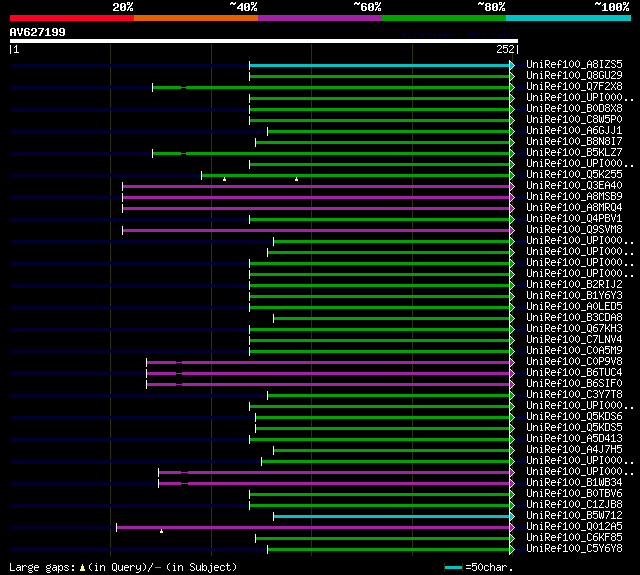
Task: Select hit label UniRef100_B5W712
Action: click(574, 516)
